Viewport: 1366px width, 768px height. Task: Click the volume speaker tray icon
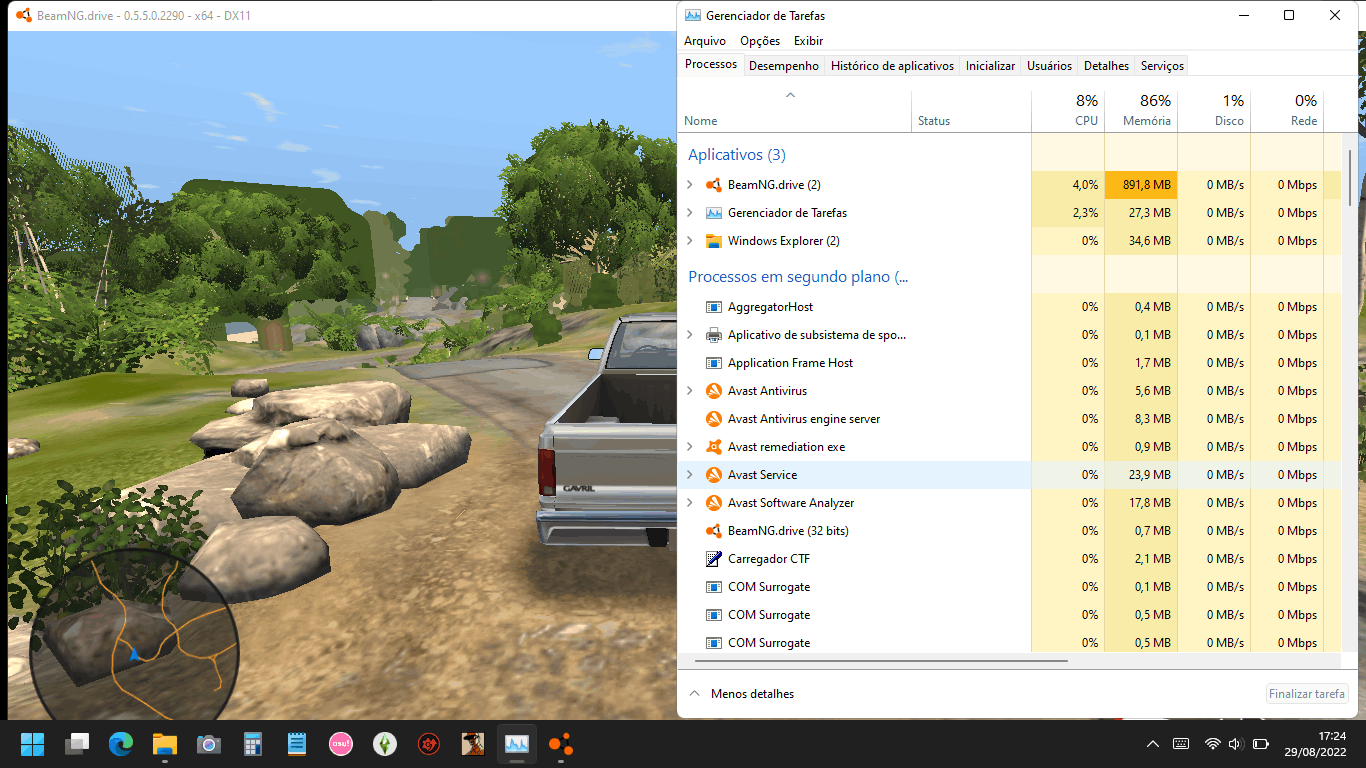[1235, 744]
